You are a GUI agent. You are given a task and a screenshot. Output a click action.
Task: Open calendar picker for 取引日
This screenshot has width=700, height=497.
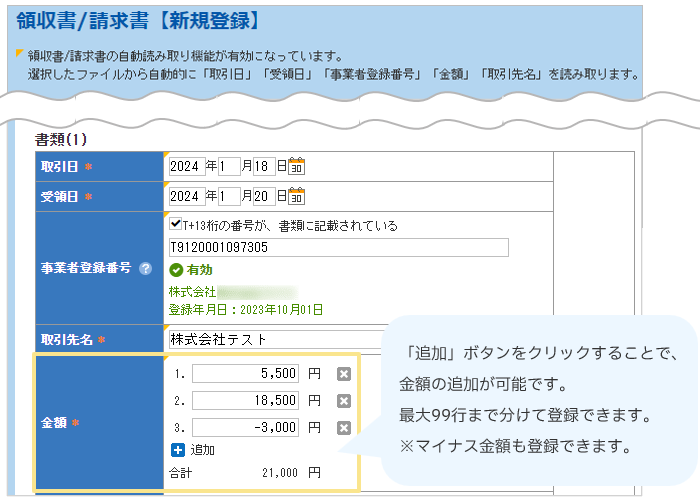296,167
